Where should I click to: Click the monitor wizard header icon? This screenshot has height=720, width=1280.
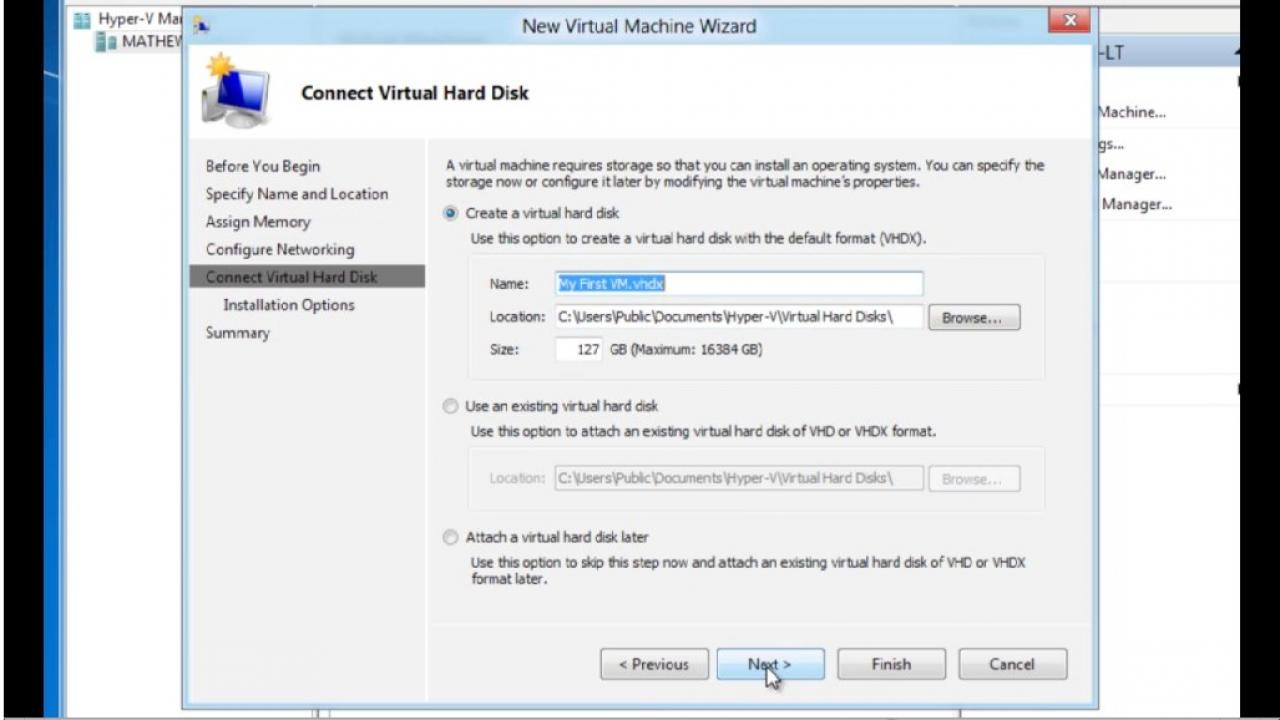point(236,91)
